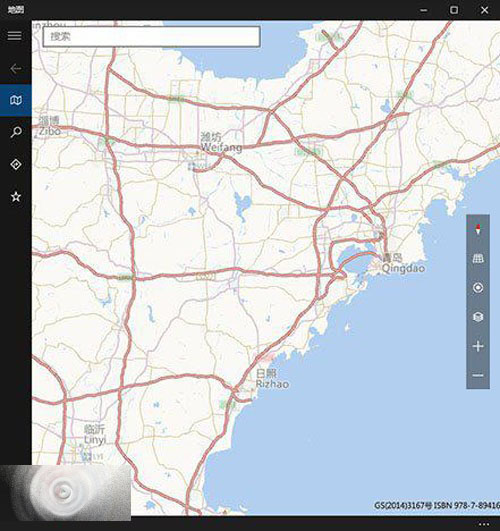This screenshot has height=531, width=500.
Task: Go back with the arrow icon
Action: point(16,69)
